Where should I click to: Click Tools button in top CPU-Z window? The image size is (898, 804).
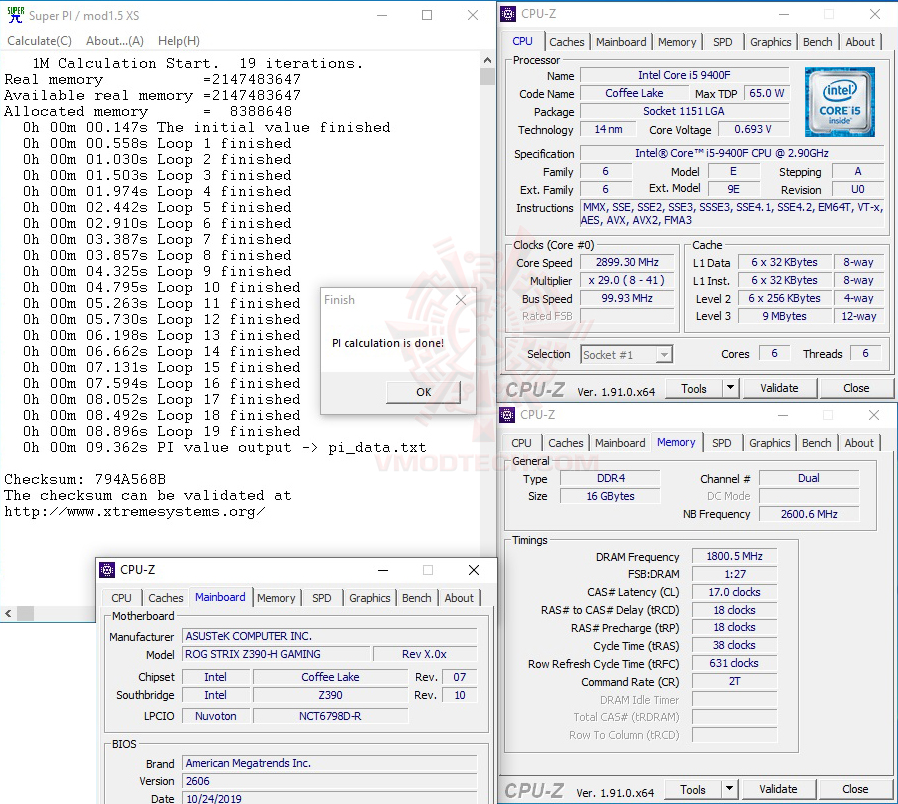(694, 389)
